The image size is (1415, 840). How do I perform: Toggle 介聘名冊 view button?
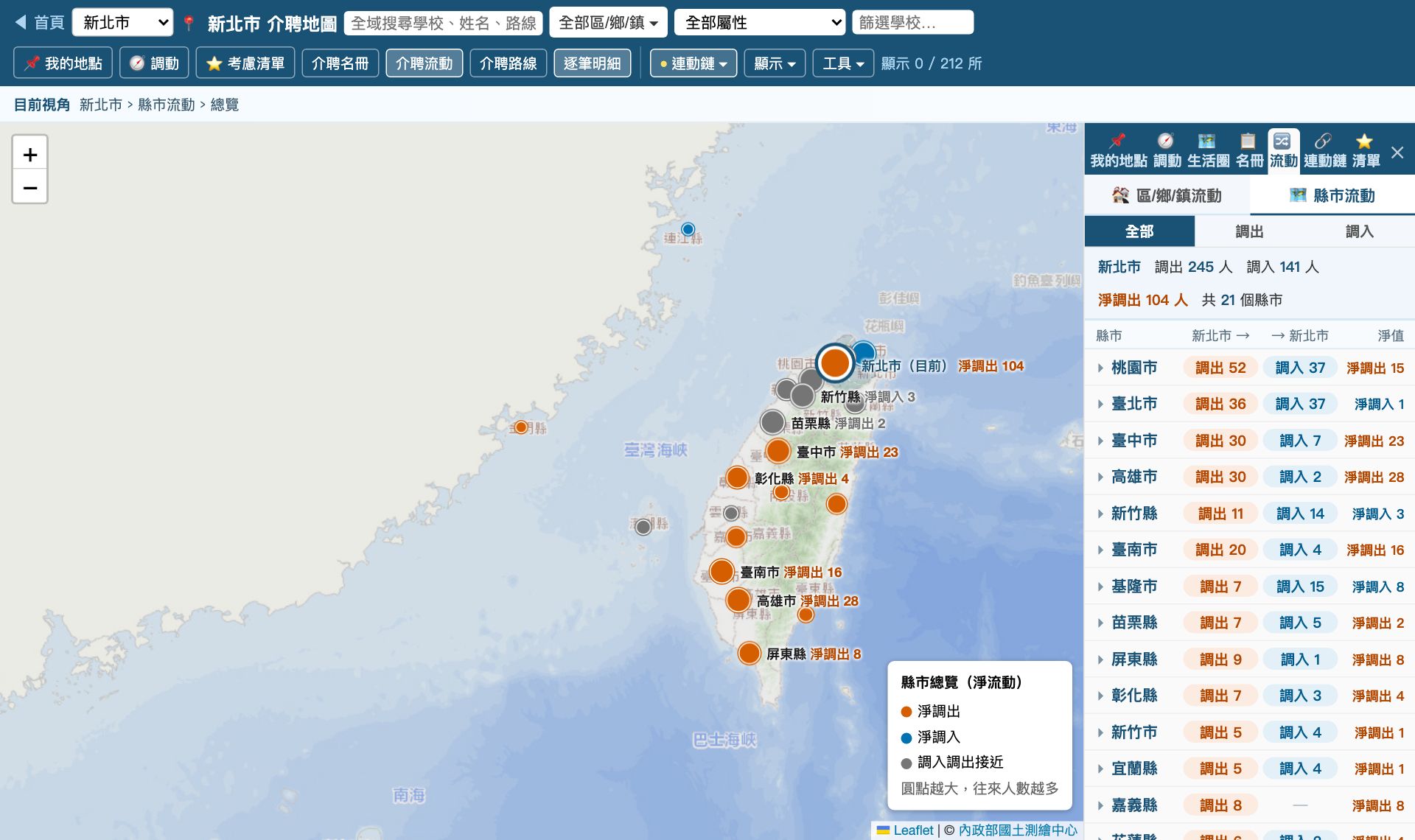[x=340, y=63]
